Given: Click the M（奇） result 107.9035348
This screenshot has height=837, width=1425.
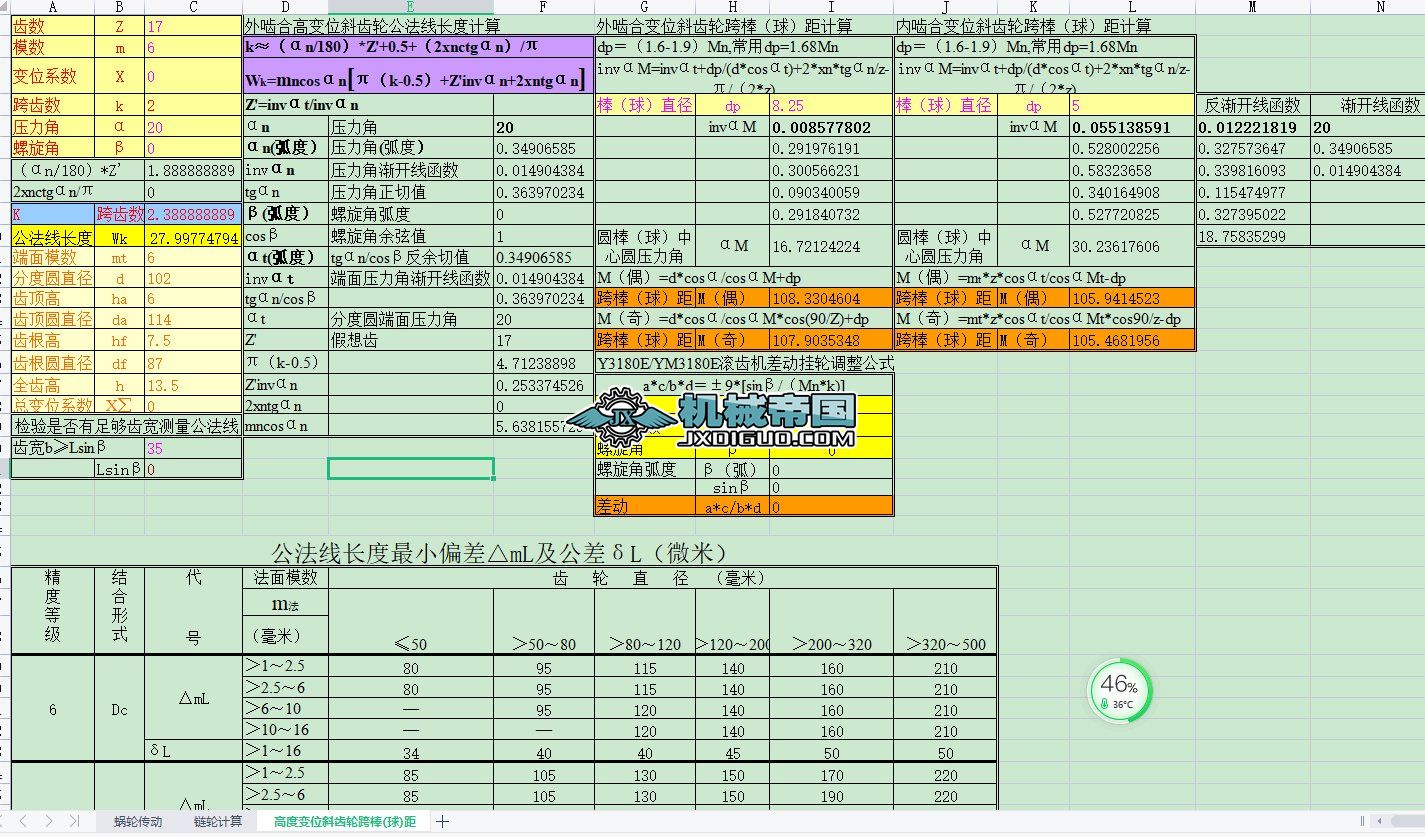Looking at the screenshot, I should click(831, 340).
